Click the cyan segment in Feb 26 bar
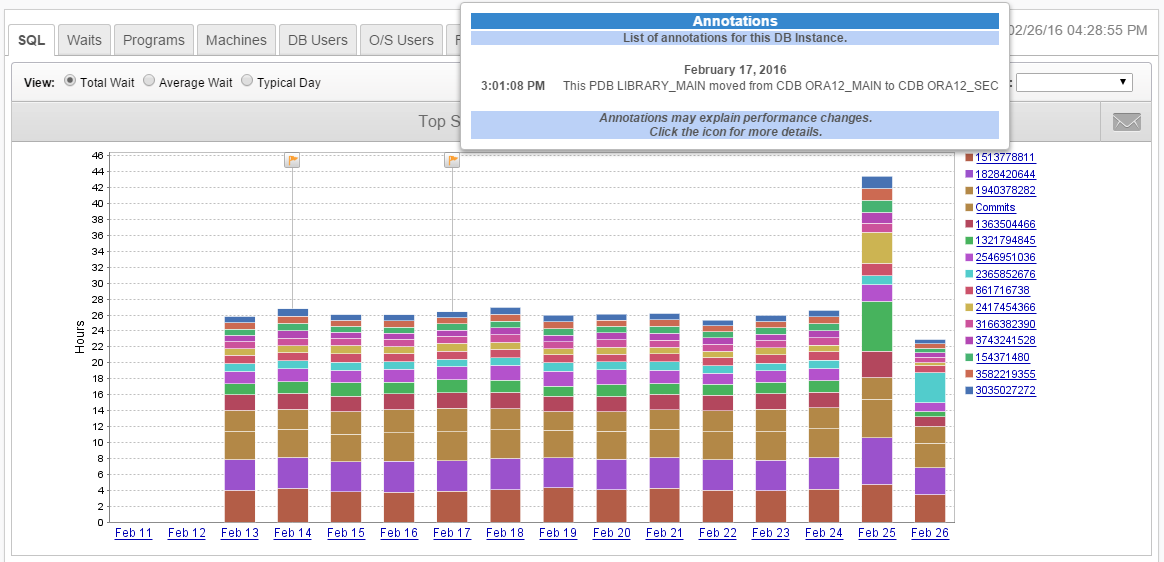Screen dimensions: 1164x562 point(930,387)
